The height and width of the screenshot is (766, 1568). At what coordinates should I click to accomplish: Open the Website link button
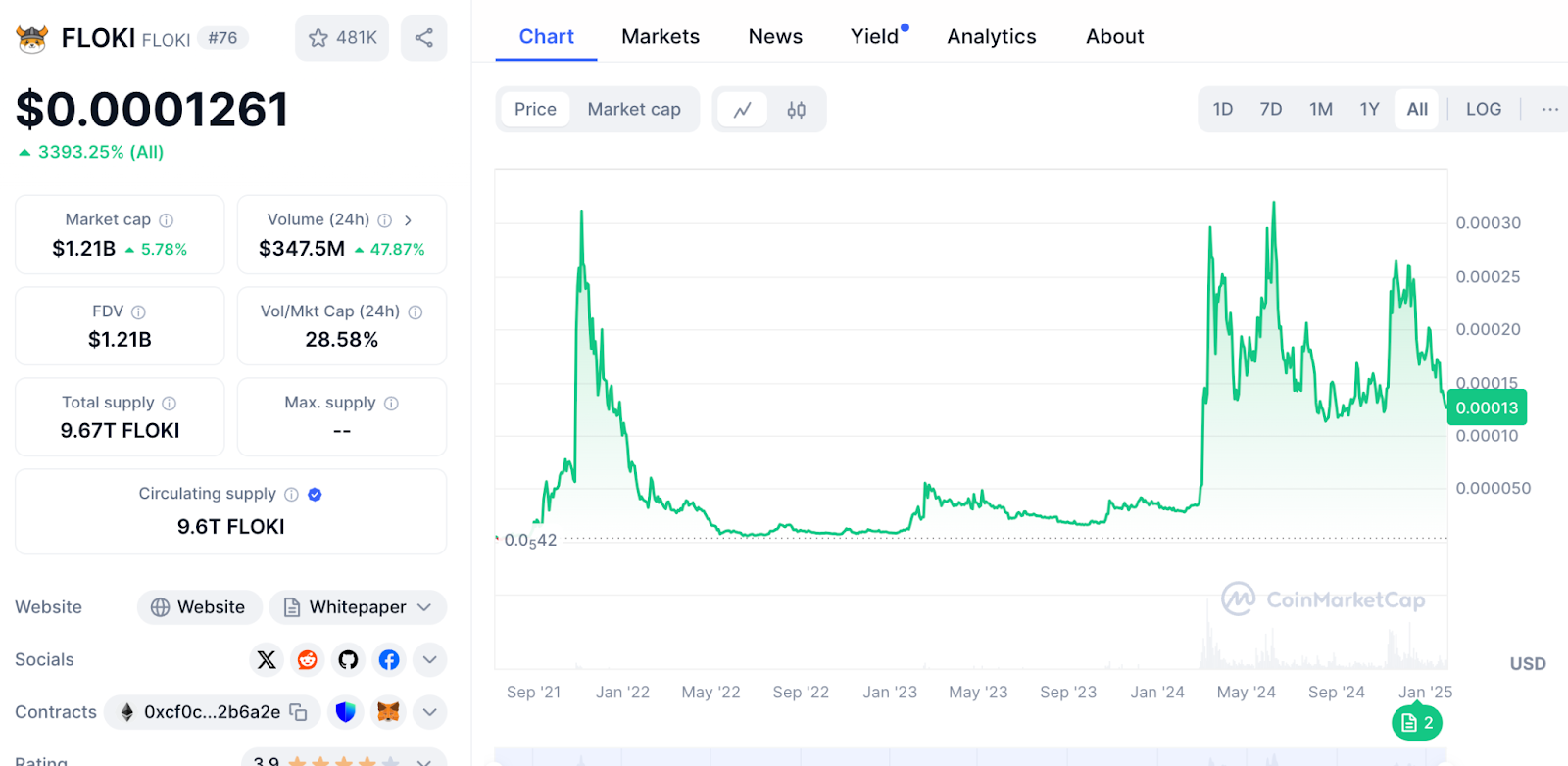tap(199, 607)
